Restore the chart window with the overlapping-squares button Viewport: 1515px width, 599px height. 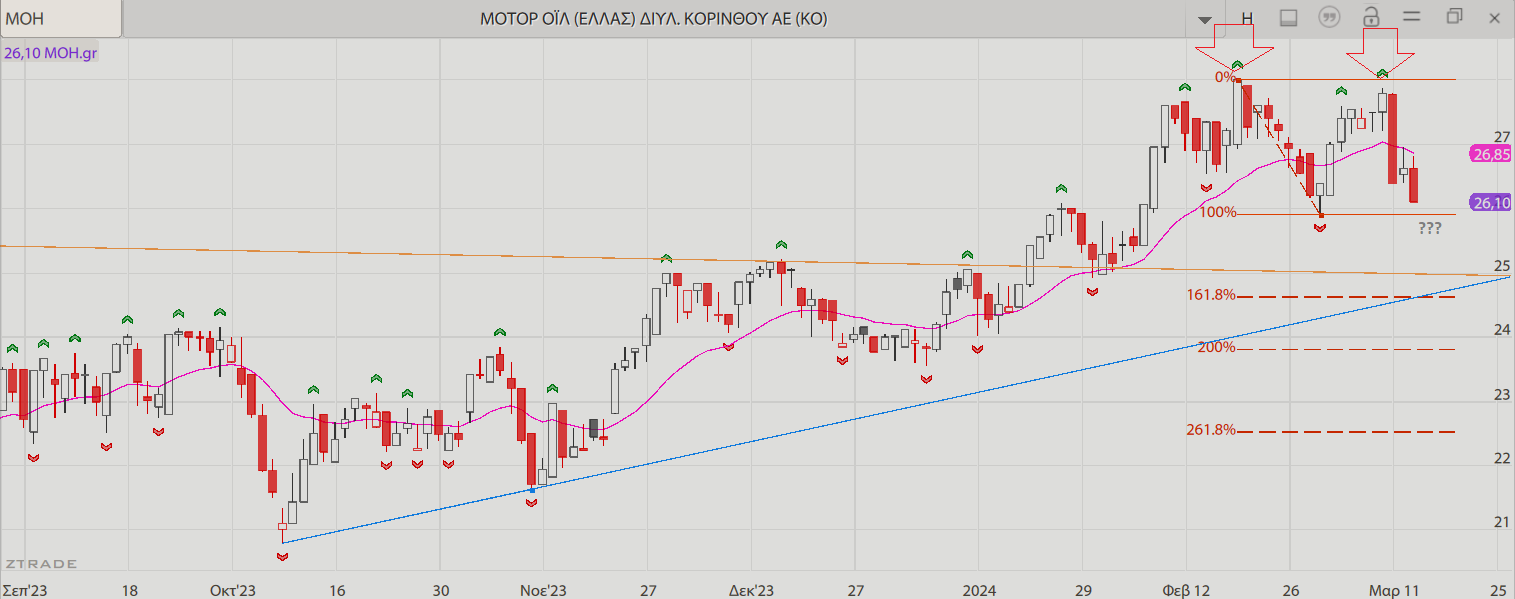tap(1454, 17)
